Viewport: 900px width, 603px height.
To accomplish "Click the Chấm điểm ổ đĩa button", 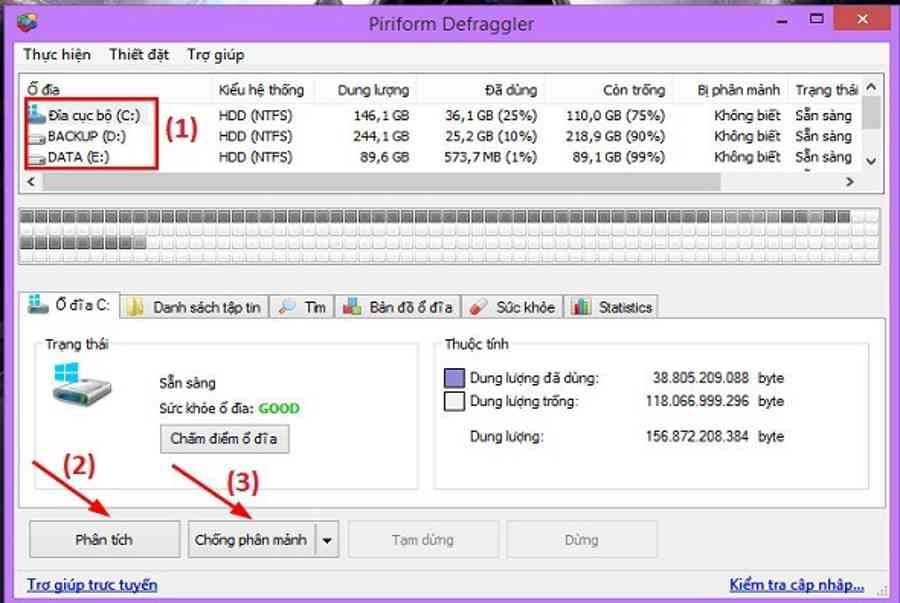I will click(x=224, y=439).
